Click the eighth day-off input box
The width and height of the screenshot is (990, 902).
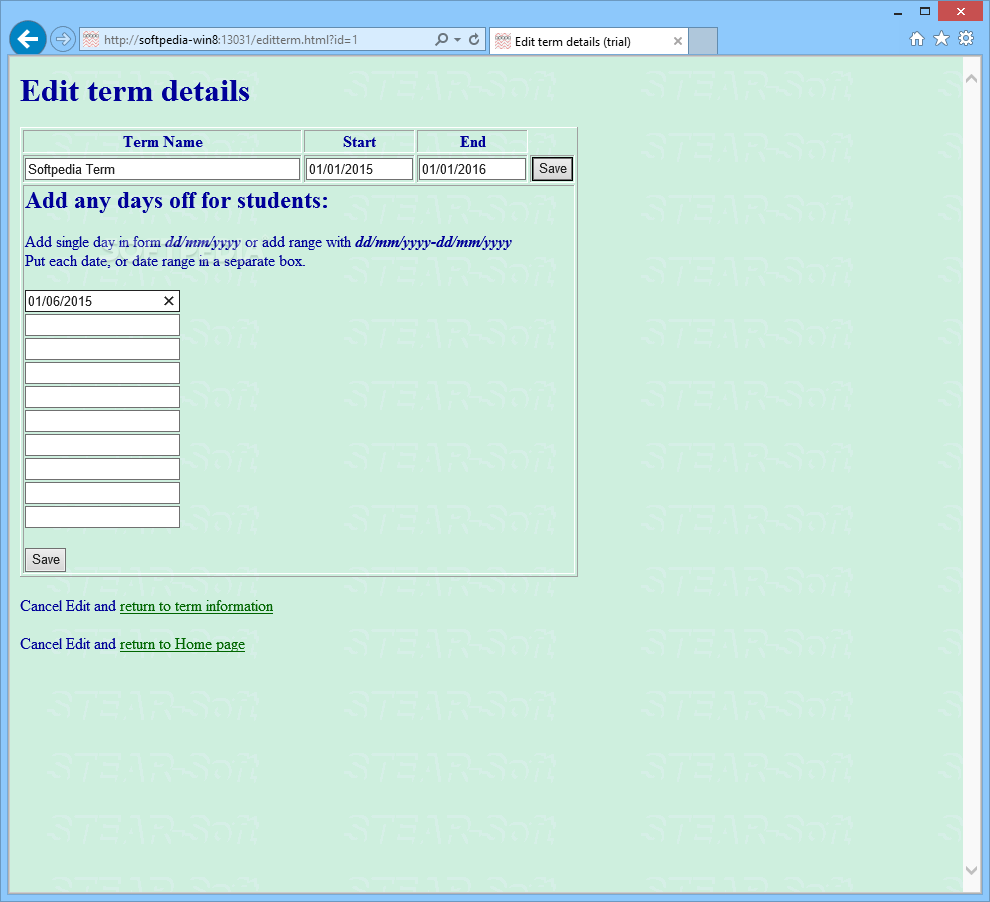(102, 469)
